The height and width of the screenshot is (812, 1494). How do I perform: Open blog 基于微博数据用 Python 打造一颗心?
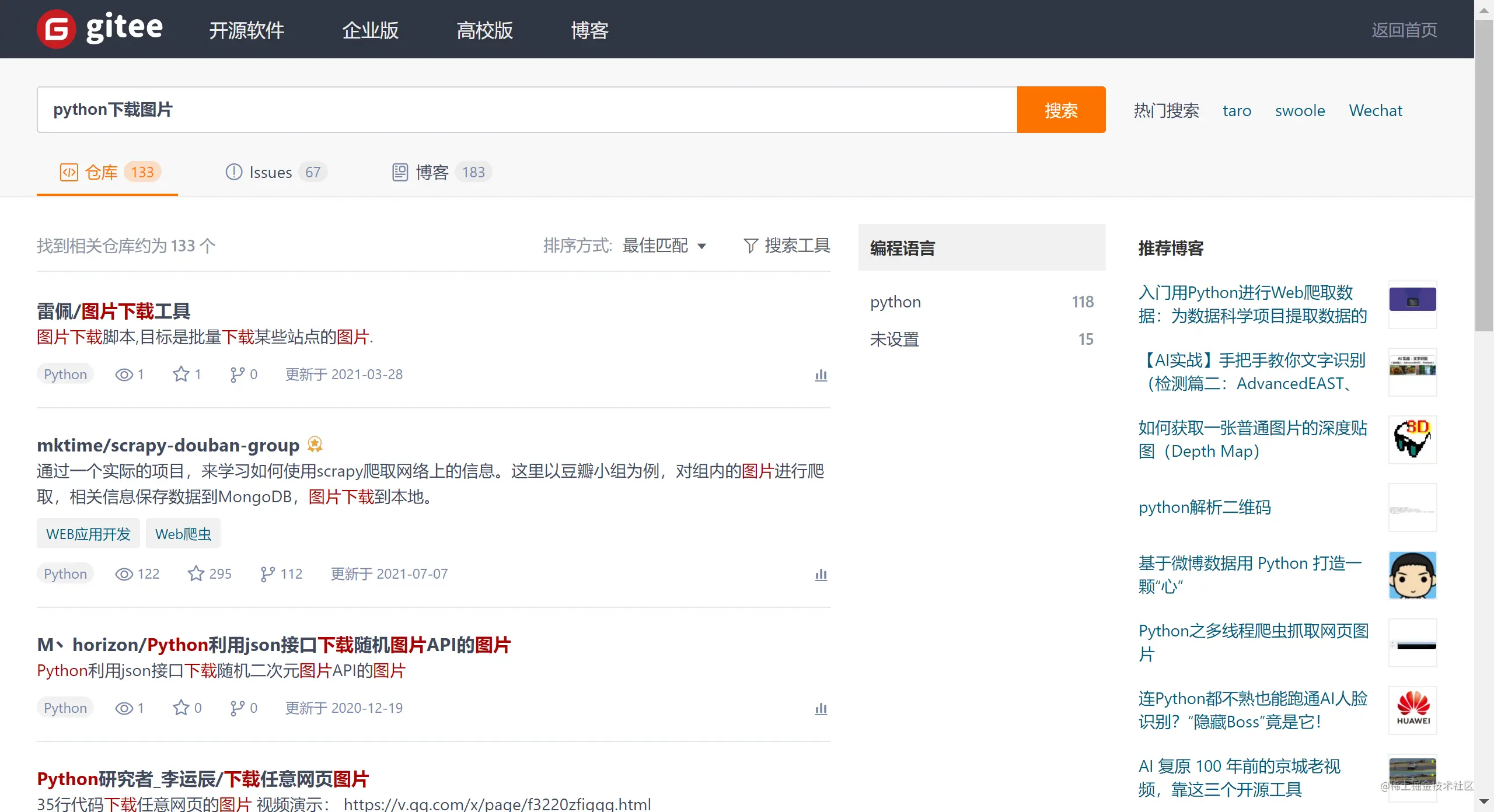[x=1250, y=575]
